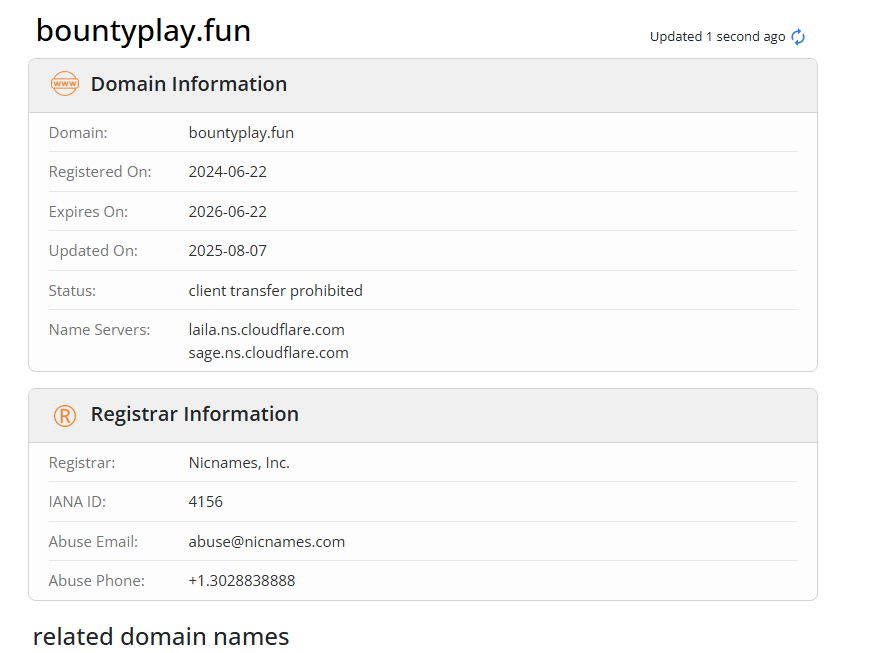Image resolution: width=882 pixels, height=653 pixels.
Task: Click the updated date 2025-08-07
Action: 227,251
